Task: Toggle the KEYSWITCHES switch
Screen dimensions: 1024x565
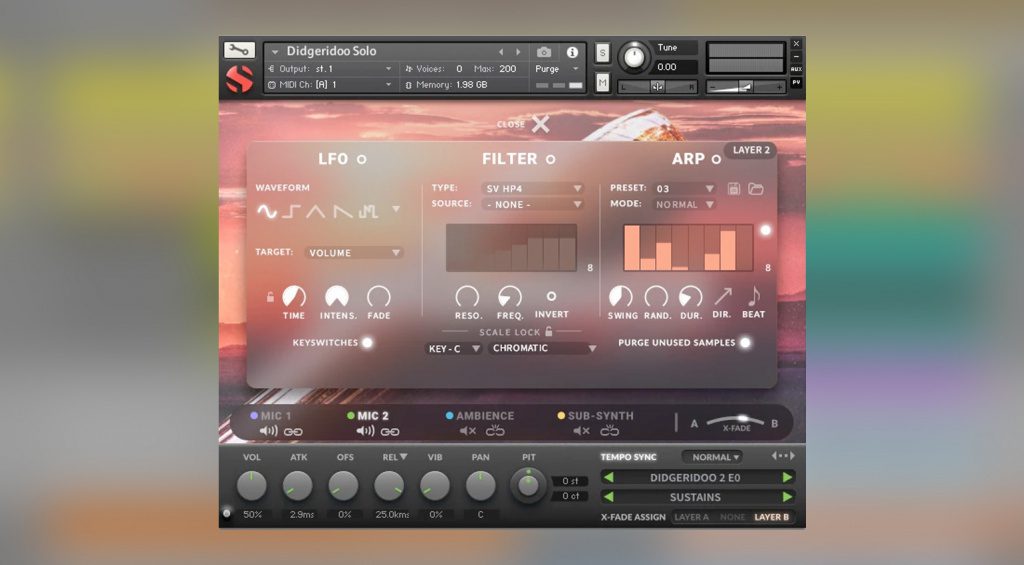Action: pyautogui.click(x=367, y=343)
